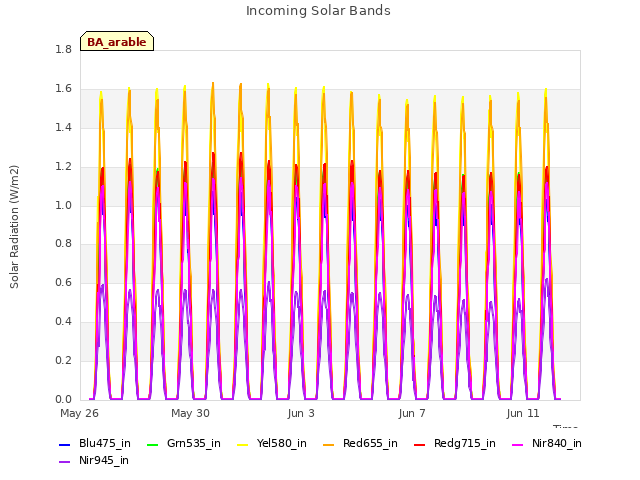Select the Yel580_in legend label

coord(282,444)
